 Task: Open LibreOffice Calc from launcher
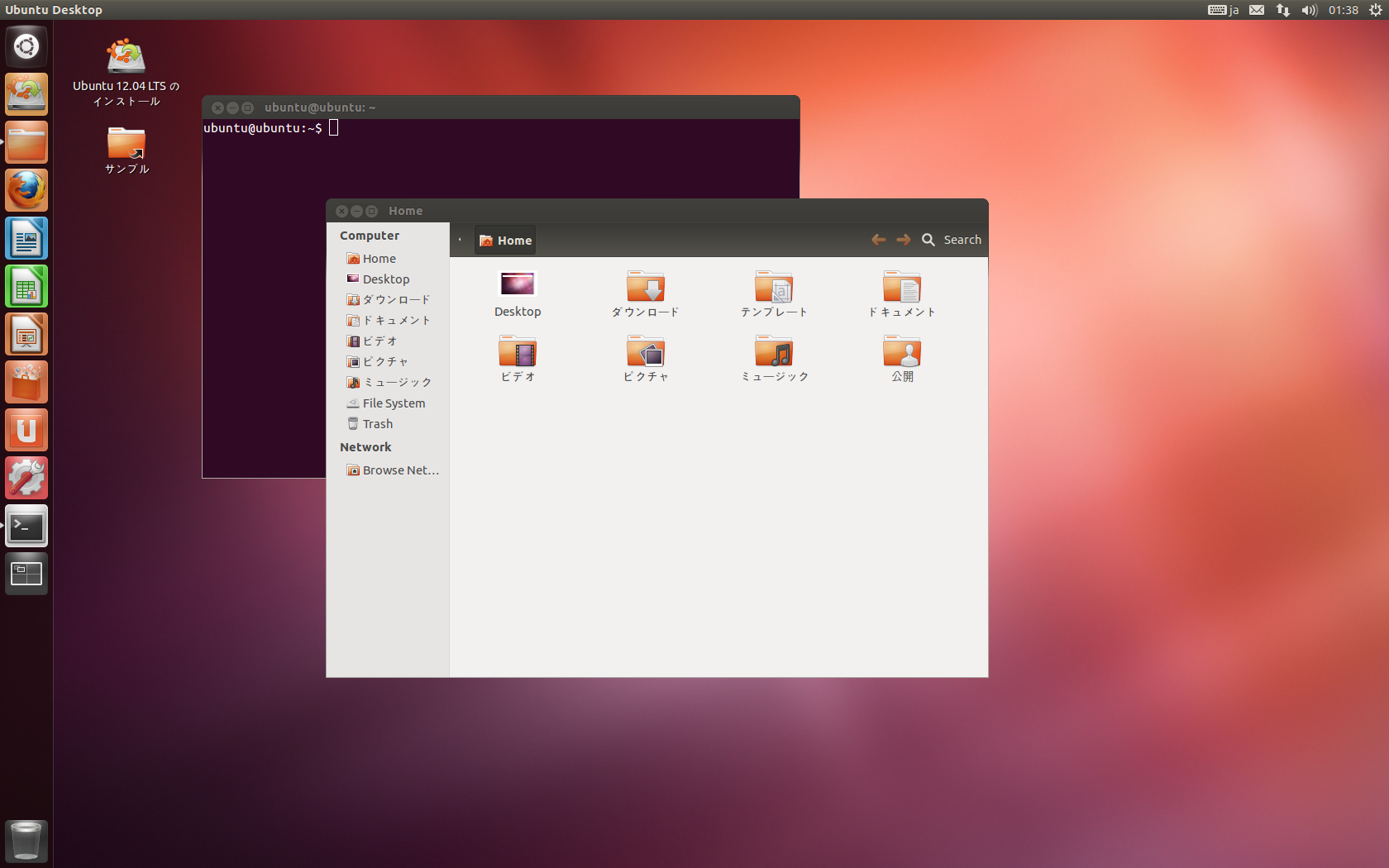(x=26, y=286)
